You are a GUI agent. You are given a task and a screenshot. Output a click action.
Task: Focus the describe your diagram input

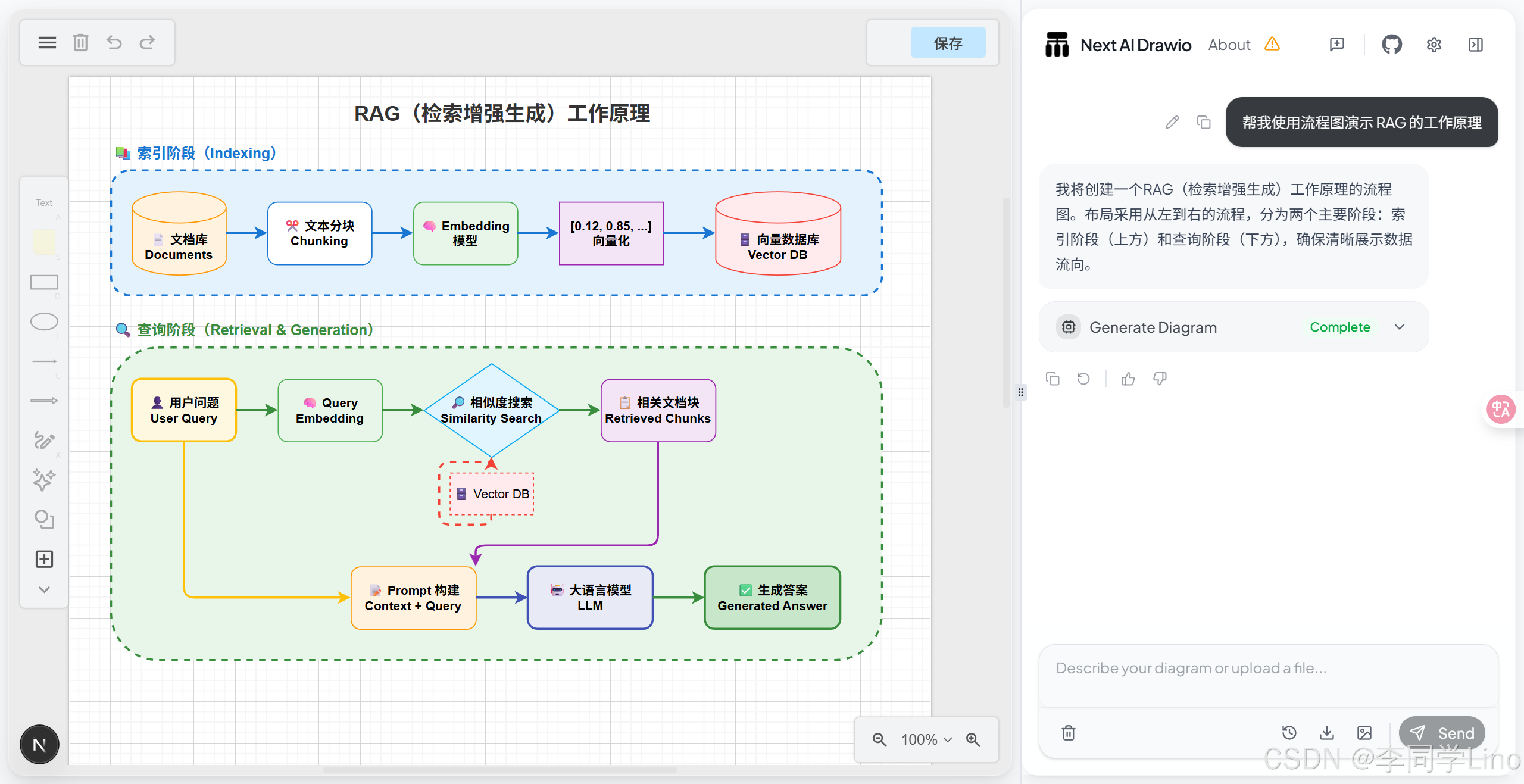(x=1268, y=676)
